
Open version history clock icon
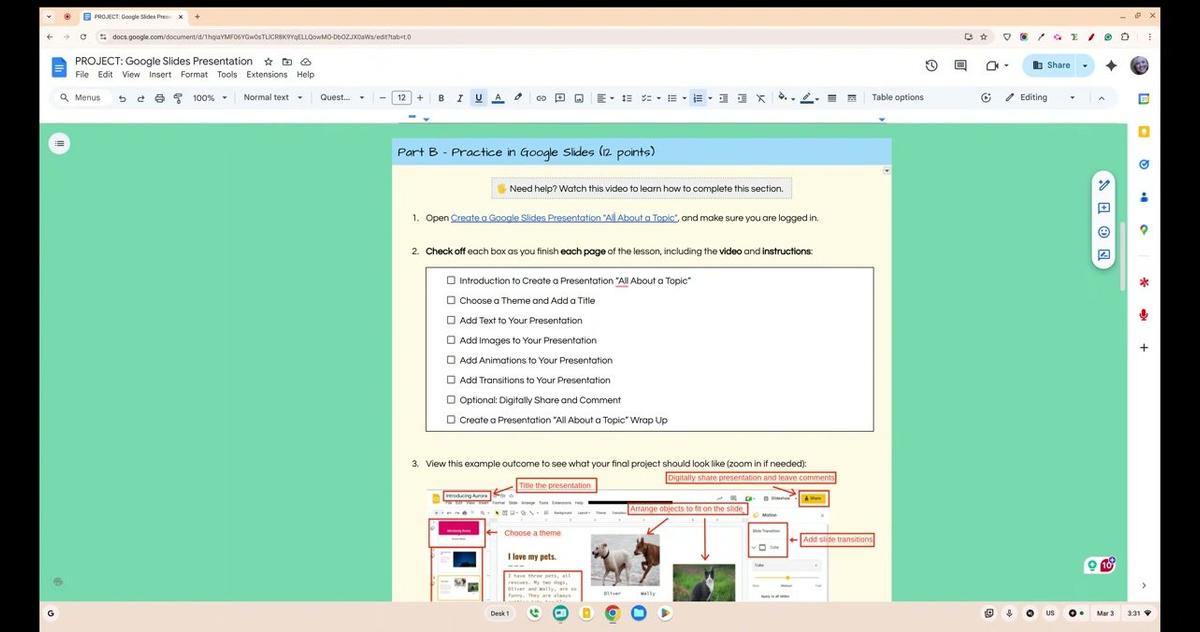pyautogui.click(x=931, y=66)
